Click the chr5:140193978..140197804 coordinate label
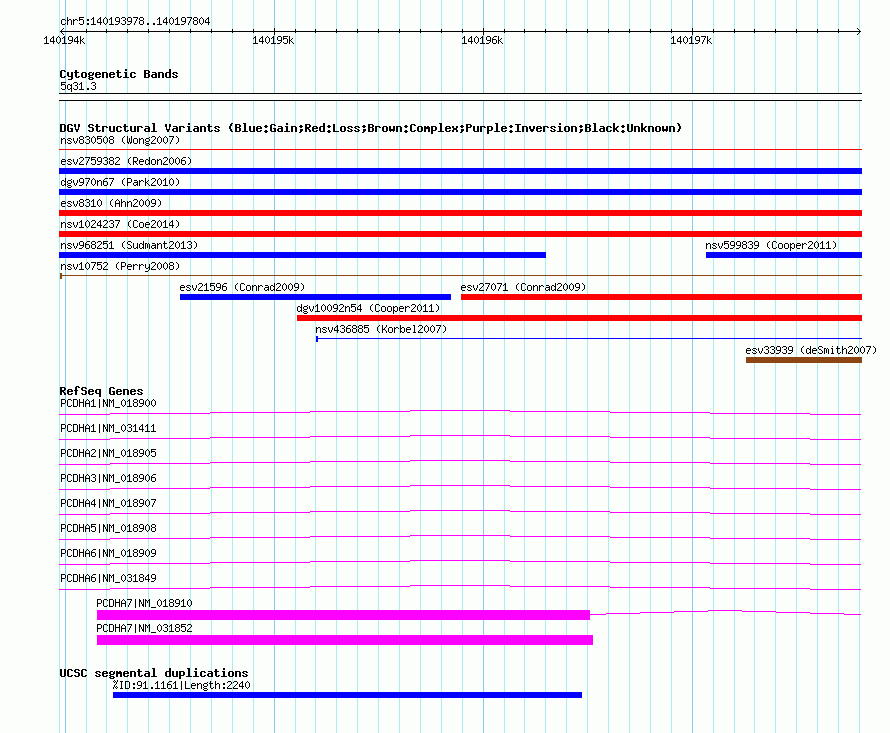The width and height of the screenshot is (890, 733). click(x=135, y=21)
